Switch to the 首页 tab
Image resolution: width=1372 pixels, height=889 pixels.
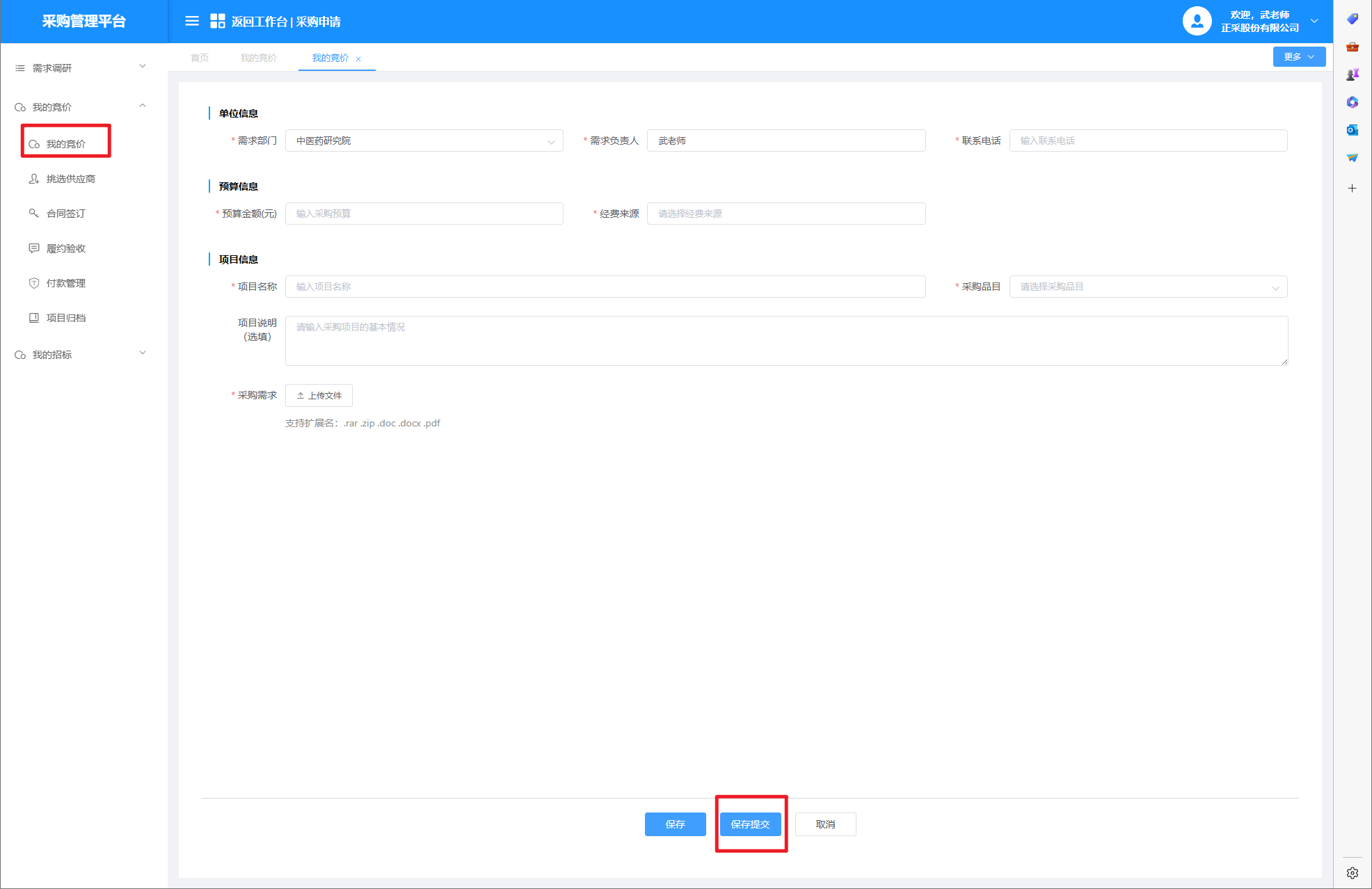click(x=200, y=58)
